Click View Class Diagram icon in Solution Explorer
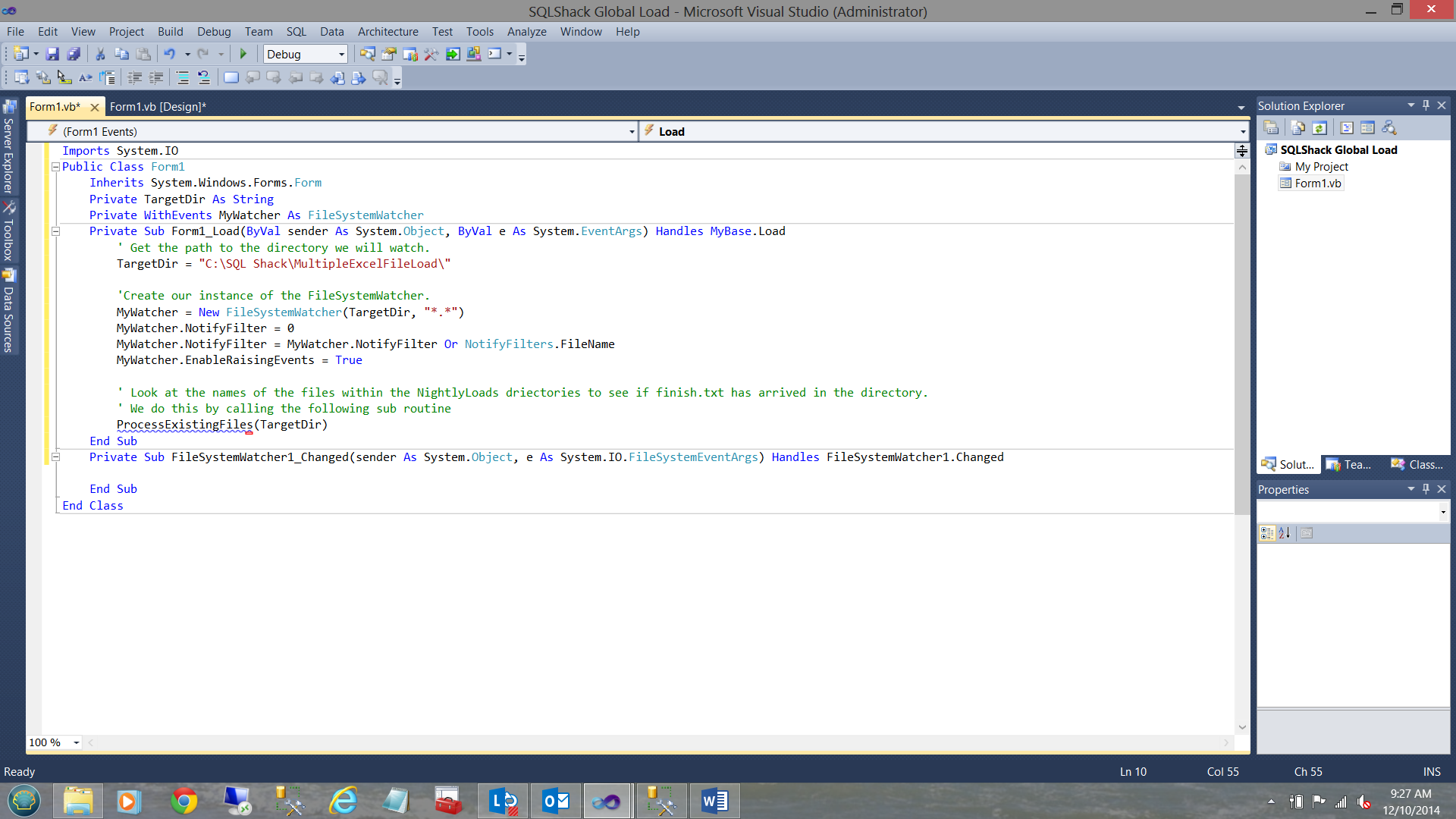The width and height of the screenshot is (1456, 819). (1389, 127)
